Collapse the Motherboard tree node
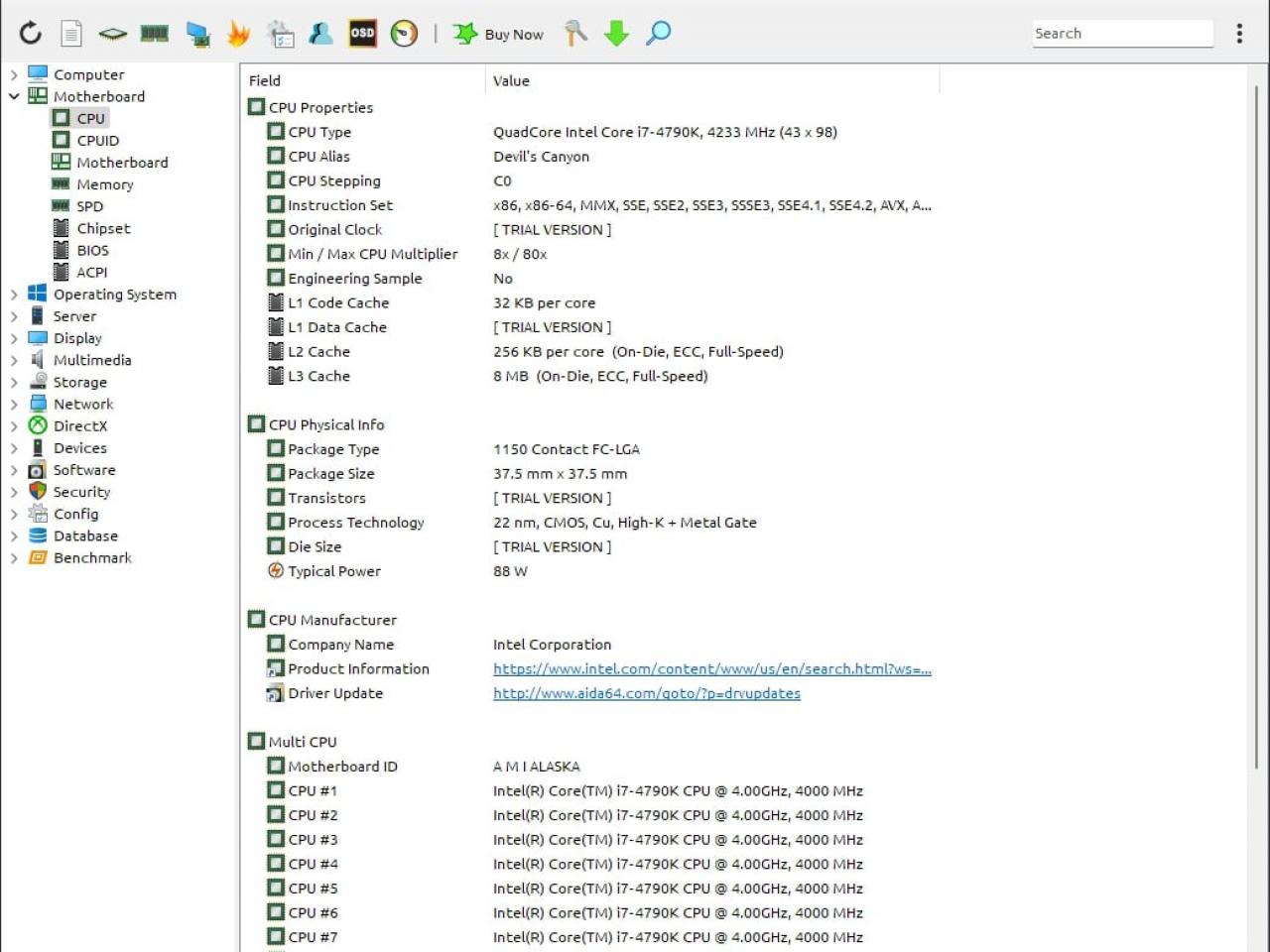This screenshot has height=952, width=1270. 14,96
